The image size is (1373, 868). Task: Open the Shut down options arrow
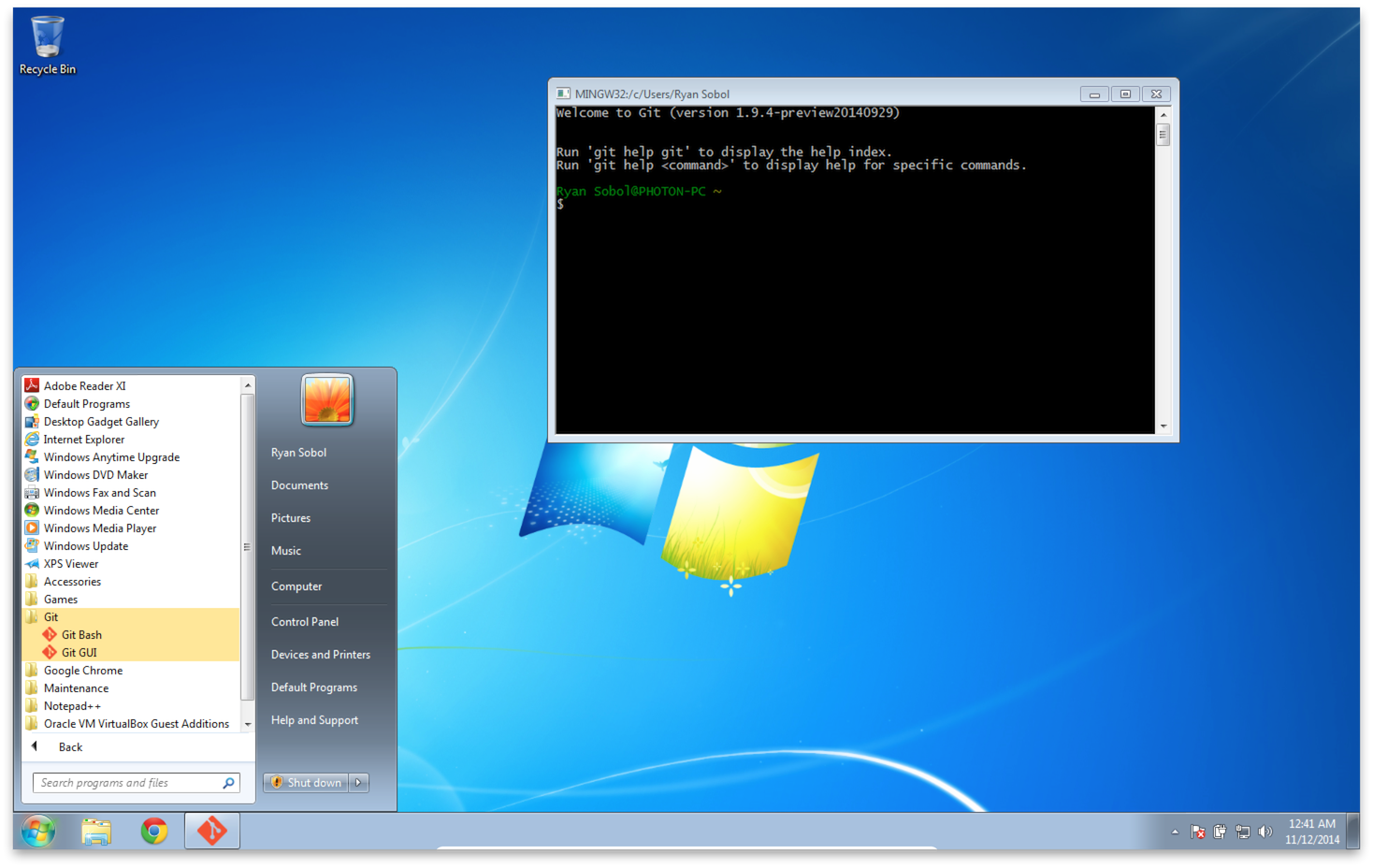pyautogui.click(x=359, y=783)
